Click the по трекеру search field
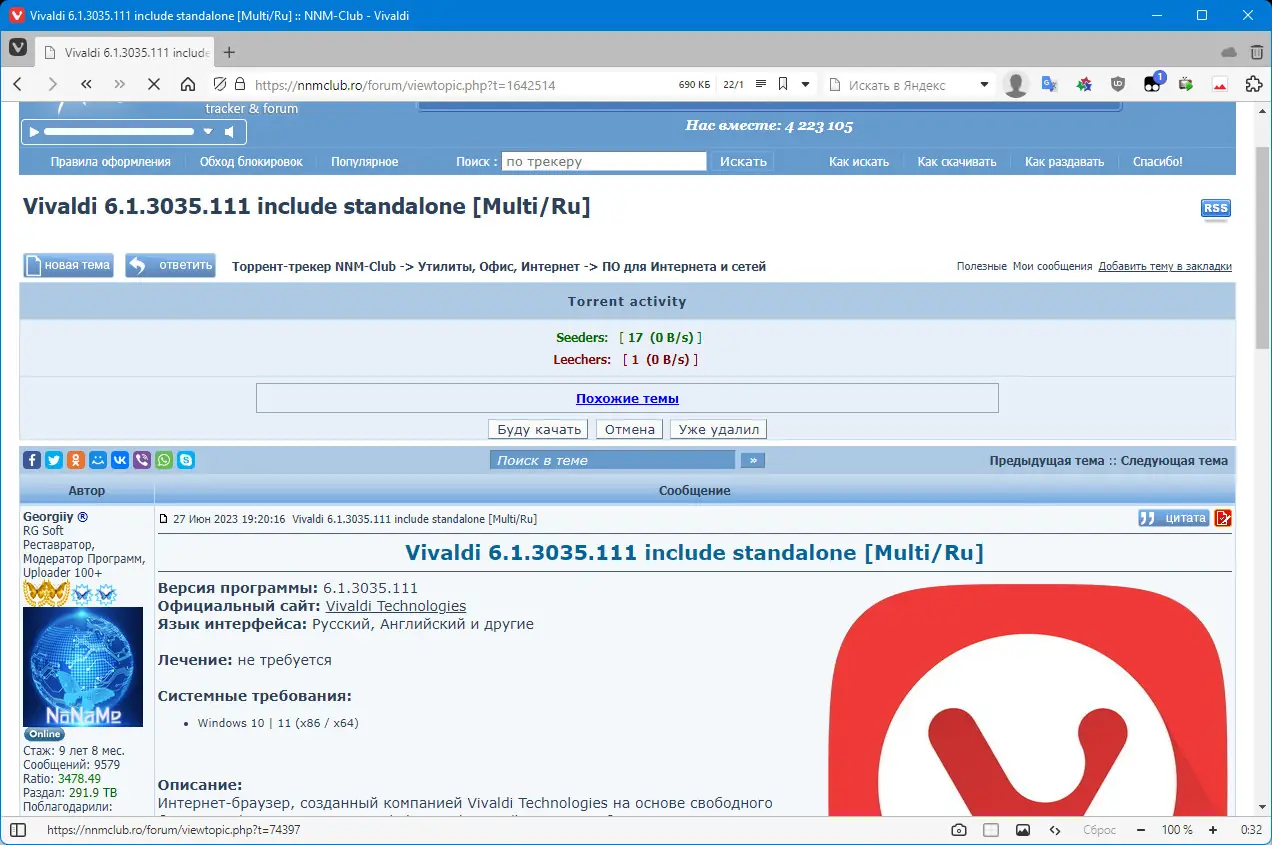 [604, 161]
